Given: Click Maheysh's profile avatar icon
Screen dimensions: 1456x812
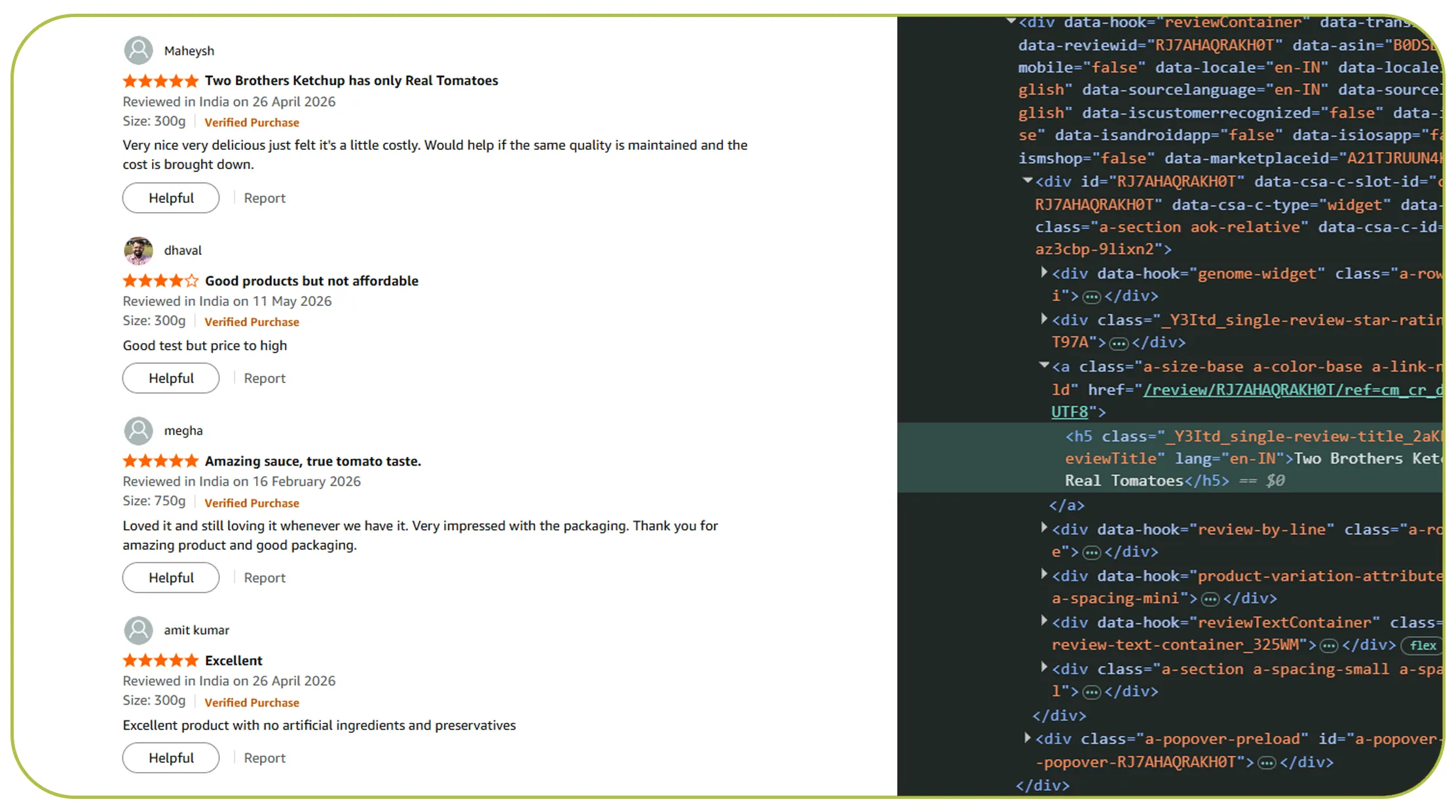Looking at the screenshot, I should (x=138, y=50).
